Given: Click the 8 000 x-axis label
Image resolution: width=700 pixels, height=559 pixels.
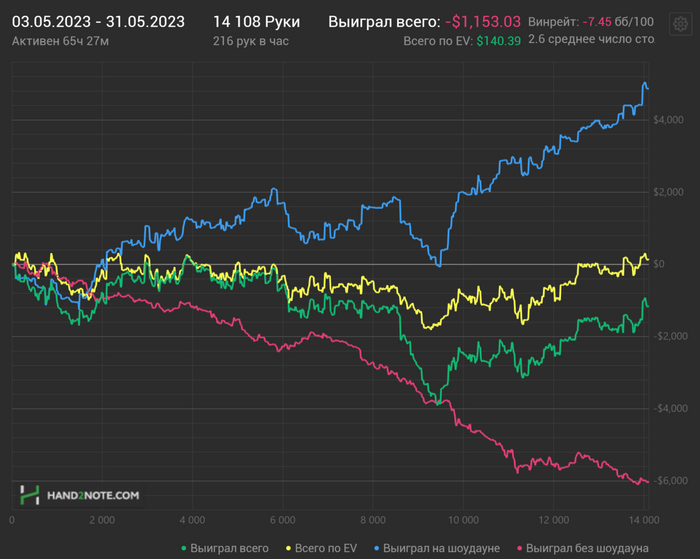Looking at the screenshot, I should [x=373, y=520].
